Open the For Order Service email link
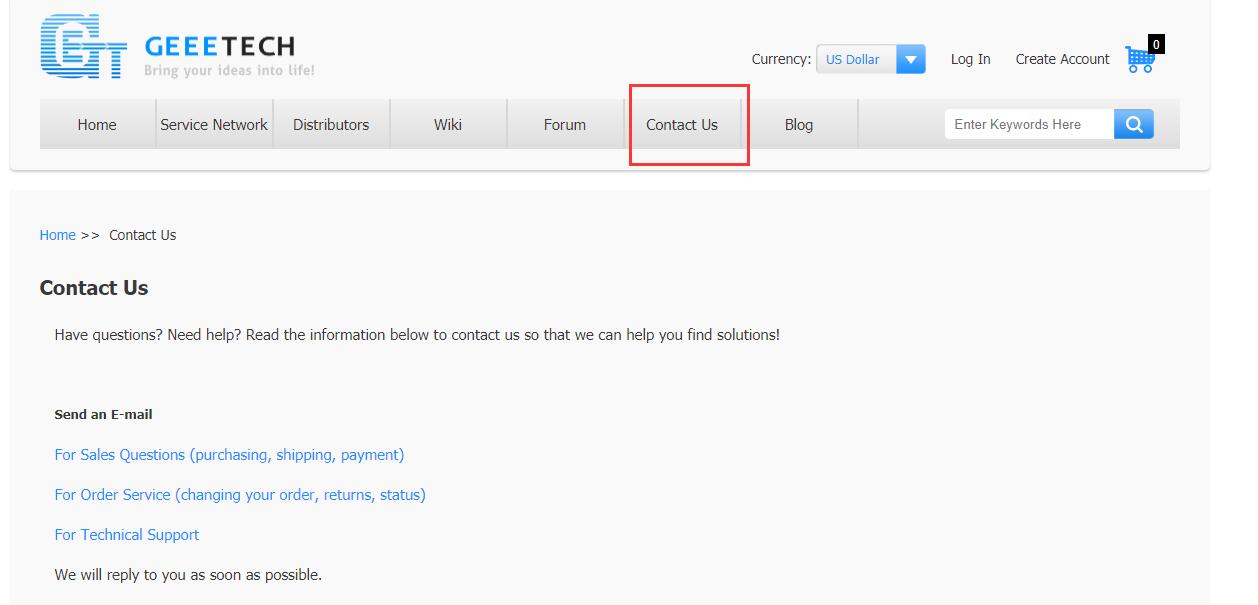This screenshot has height=605, width=1258. 240,495
